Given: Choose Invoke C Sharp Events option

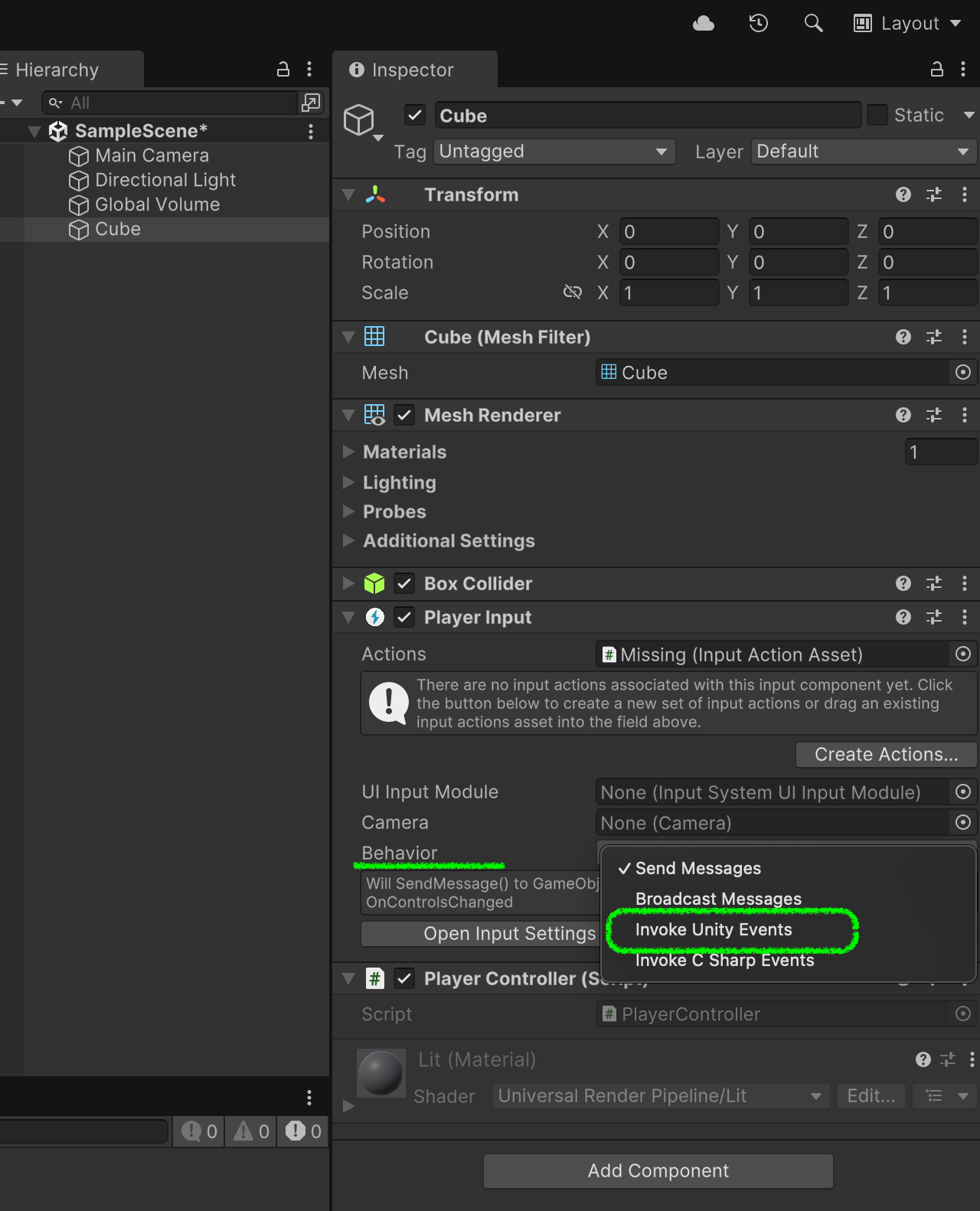Looking at the screenshot, I should coord(724,960).
